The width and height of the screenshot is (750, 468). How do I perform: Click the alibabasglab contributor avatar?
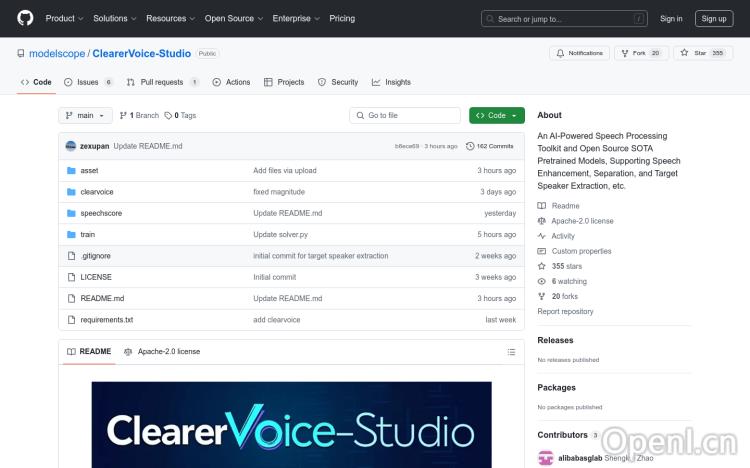(x=545, y=458)
